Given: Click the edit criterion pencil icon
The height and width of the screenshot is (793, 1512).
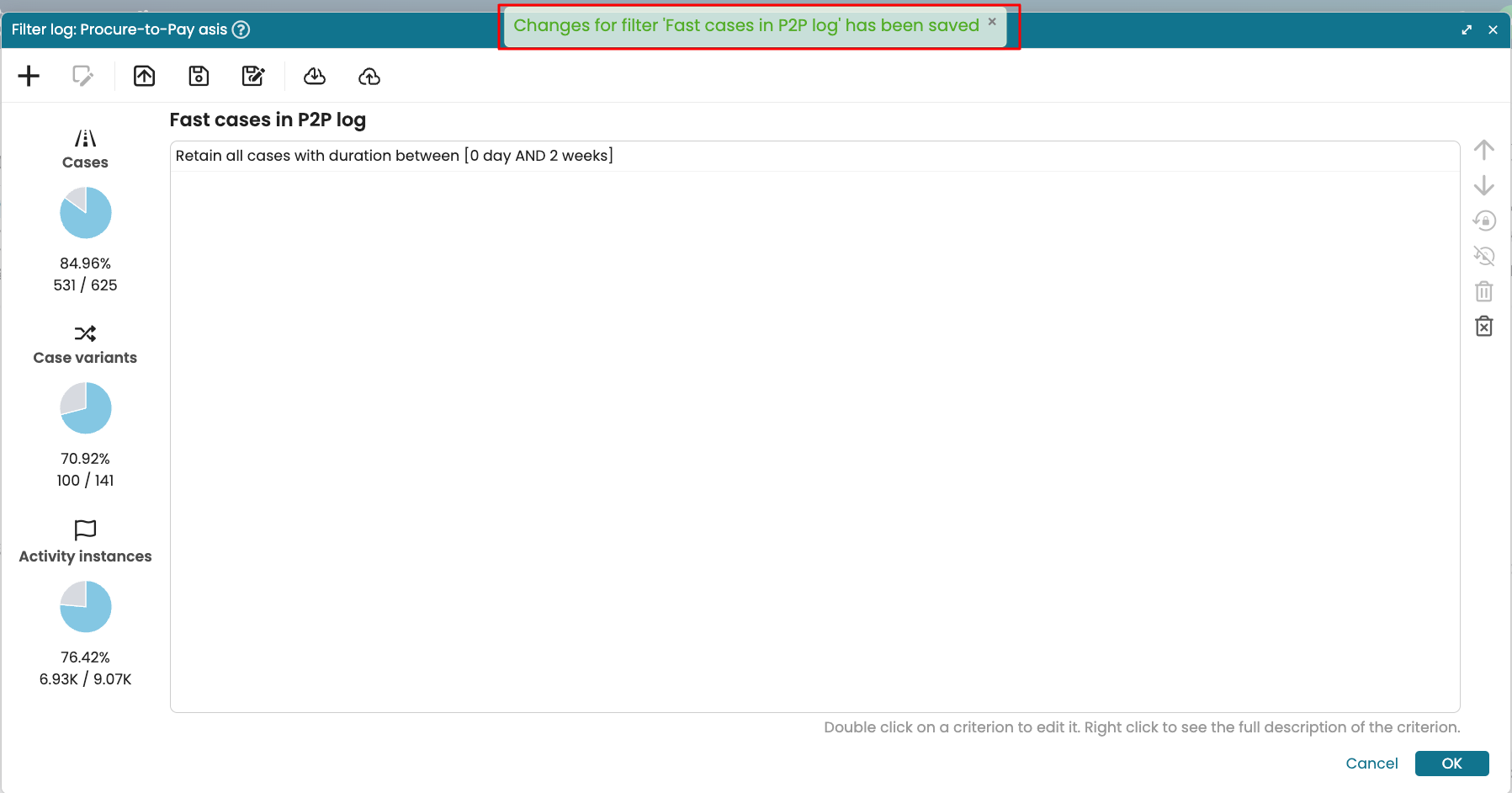Looking at the screenshot, I should 82,77.
